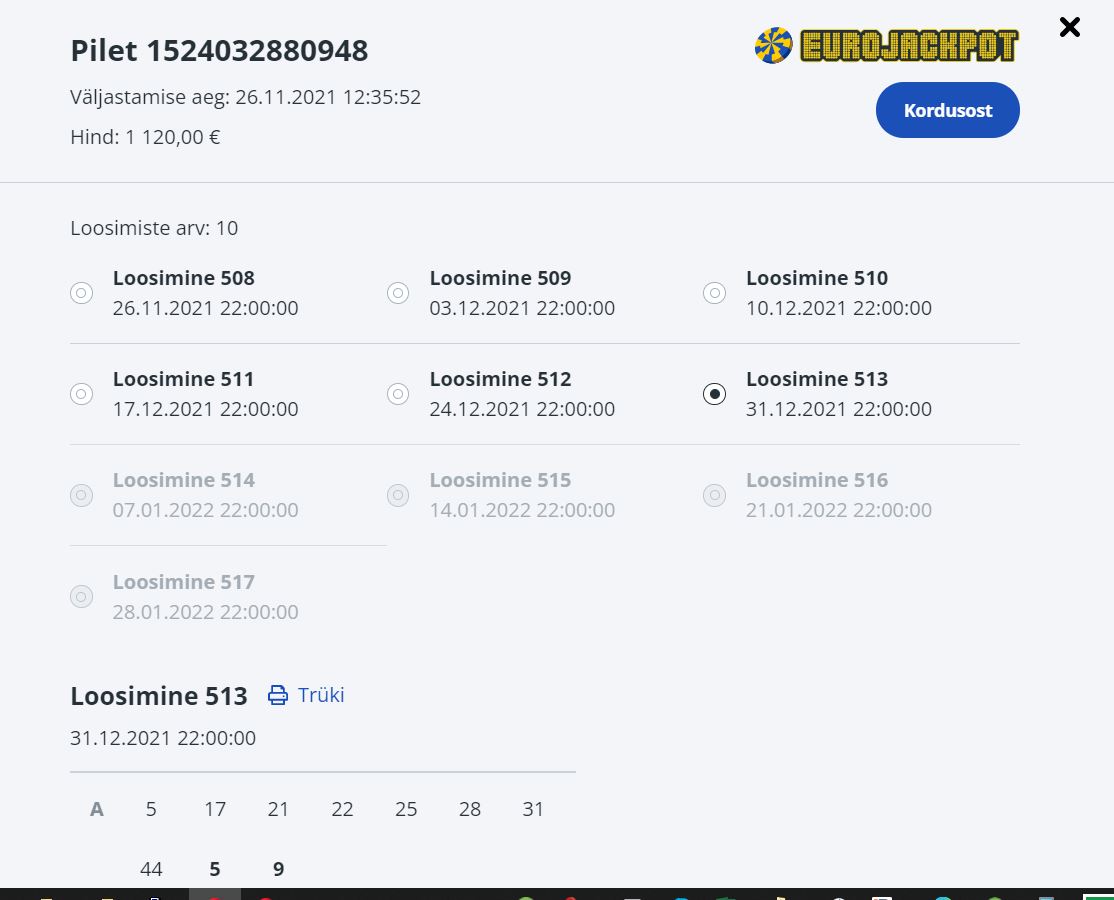Switch to draw Loosimine 510
The image size is (1114, 900).
pyautogui.click(x=714, y=293)
